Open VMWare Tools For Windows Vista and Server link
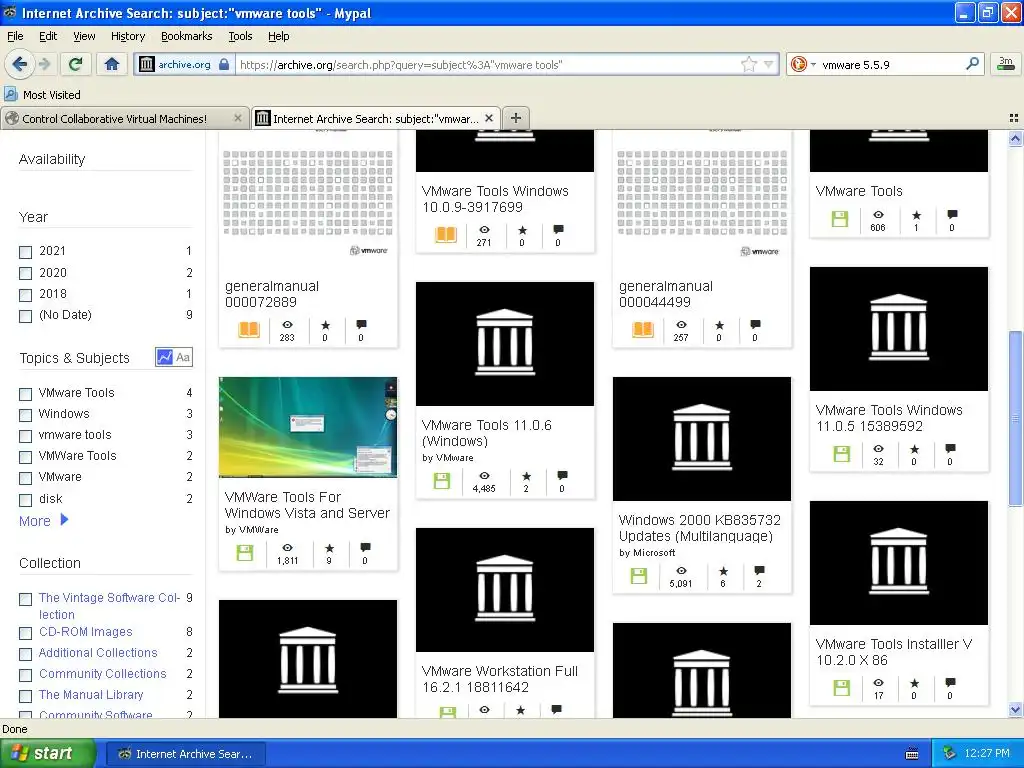The height and width of the screenshot is (768, 1024). 307,505
